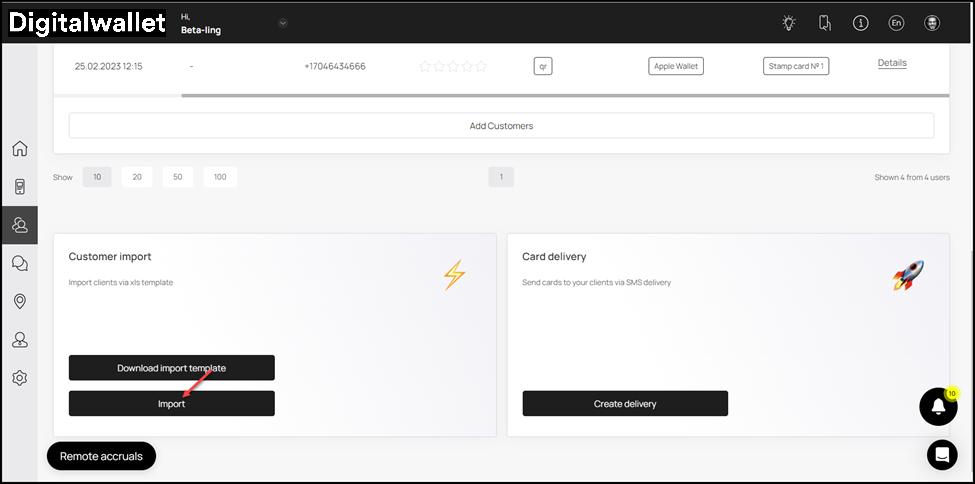
Task: Click the Import button
Action: coord(171,404)
